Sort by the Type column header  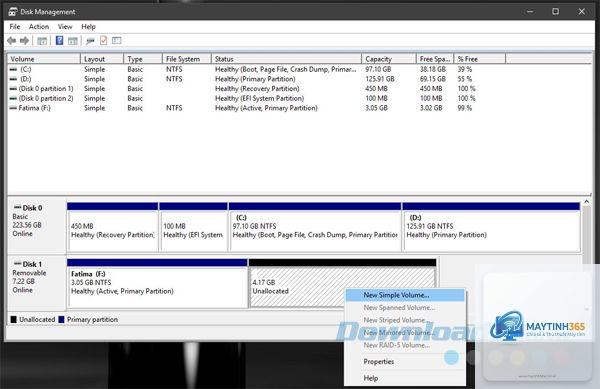tap(143, 59)
